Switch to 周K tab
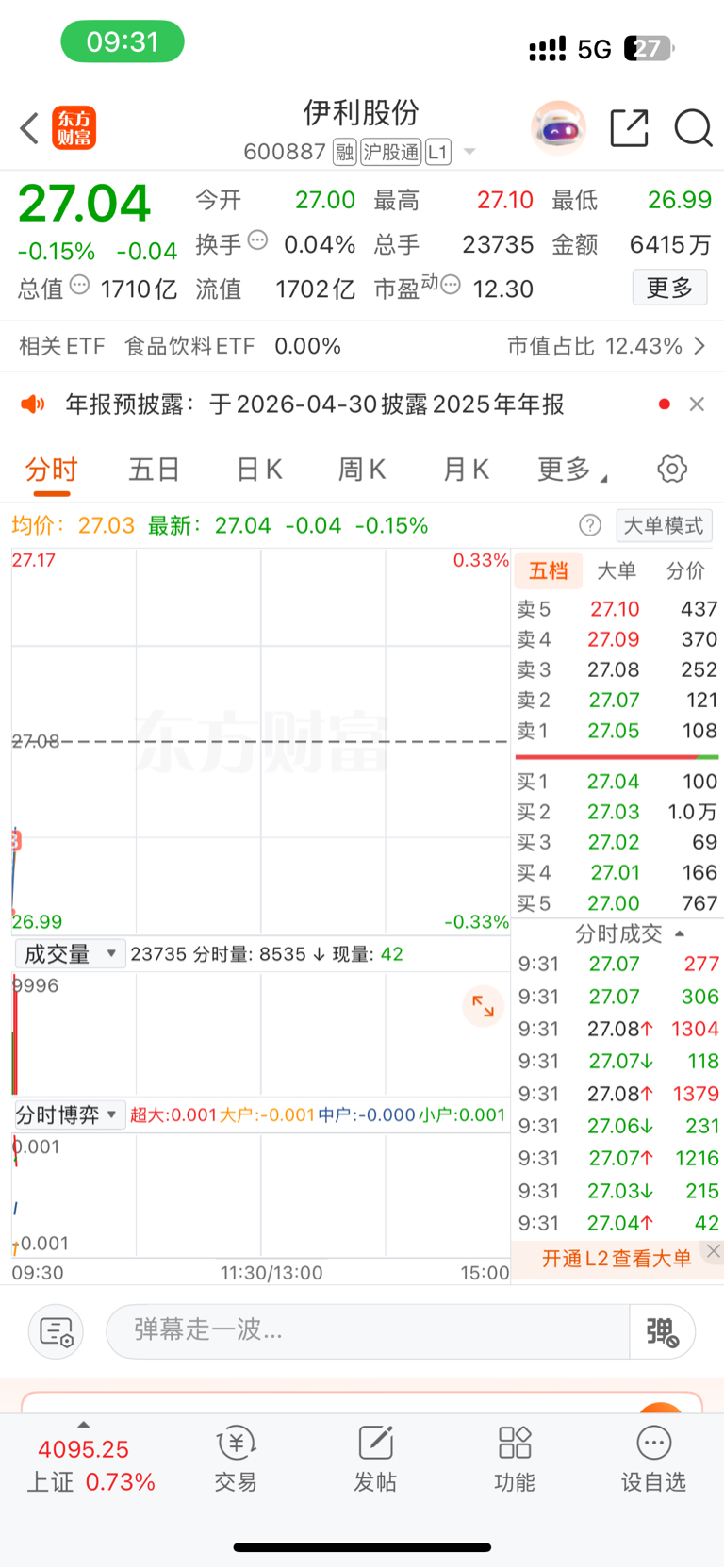 tap(363, 469)
